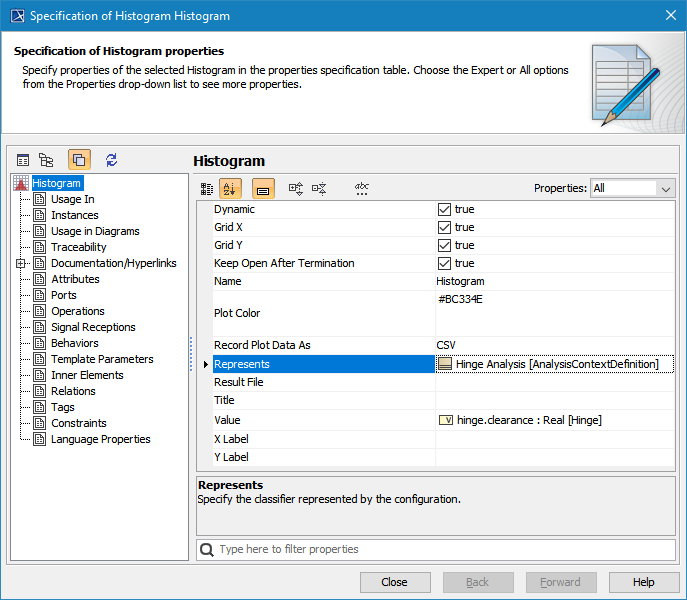Open the Properties dropdown set to All
The height and width of the screenshot is (600, 687).
click(633, 188)
